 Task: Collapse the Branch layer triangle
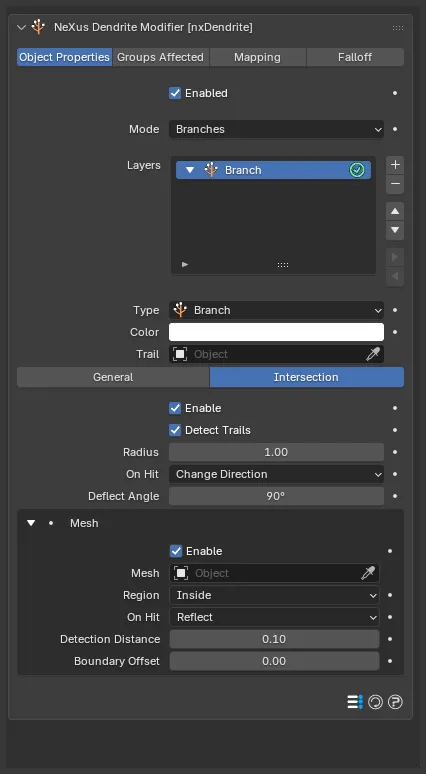[x=190, y=170]
